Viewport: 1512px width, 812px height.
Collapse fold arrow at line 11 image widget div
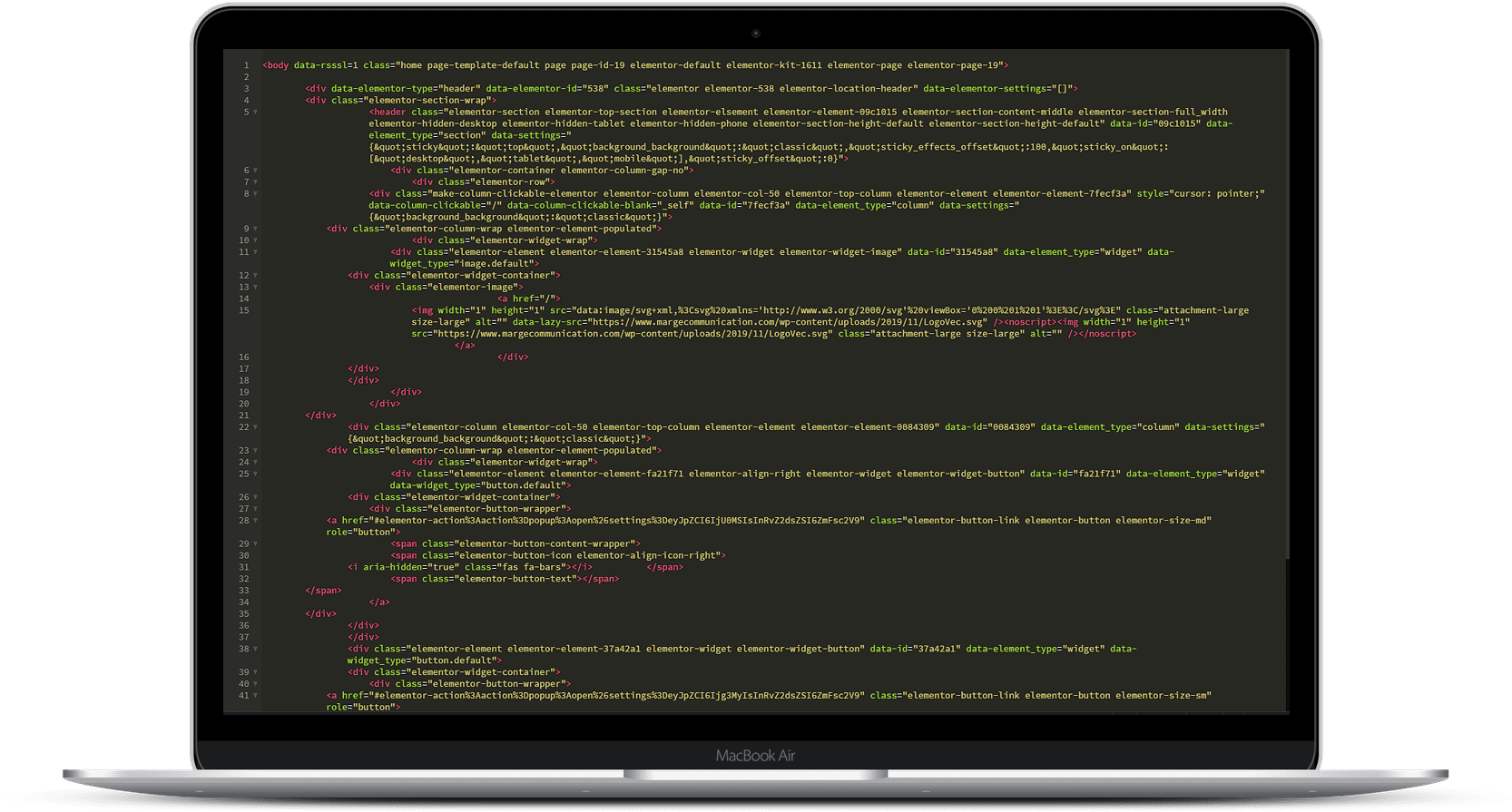pos(255,252)
